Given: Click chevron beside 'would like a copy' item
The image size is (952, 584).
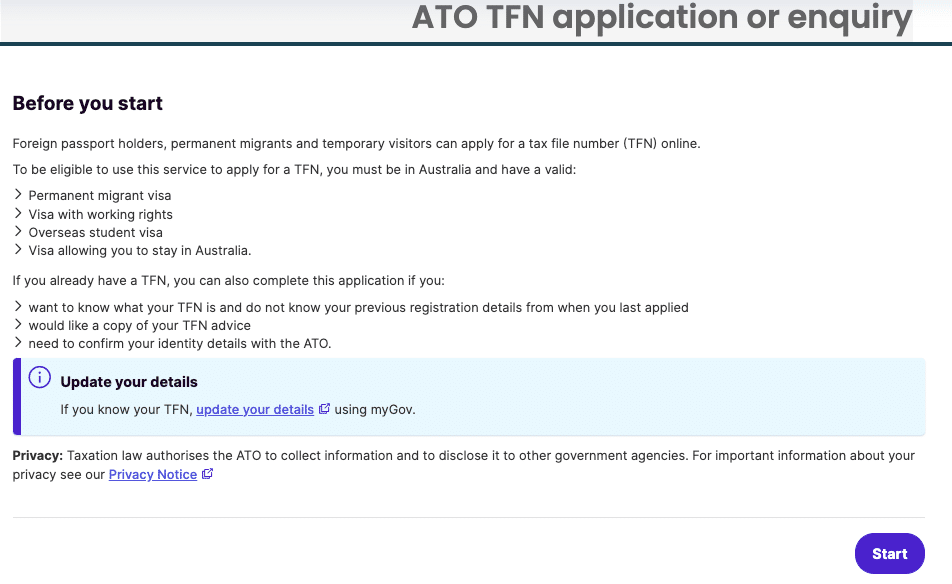Looking at the screenshot, I should click(x=18, y=325).
